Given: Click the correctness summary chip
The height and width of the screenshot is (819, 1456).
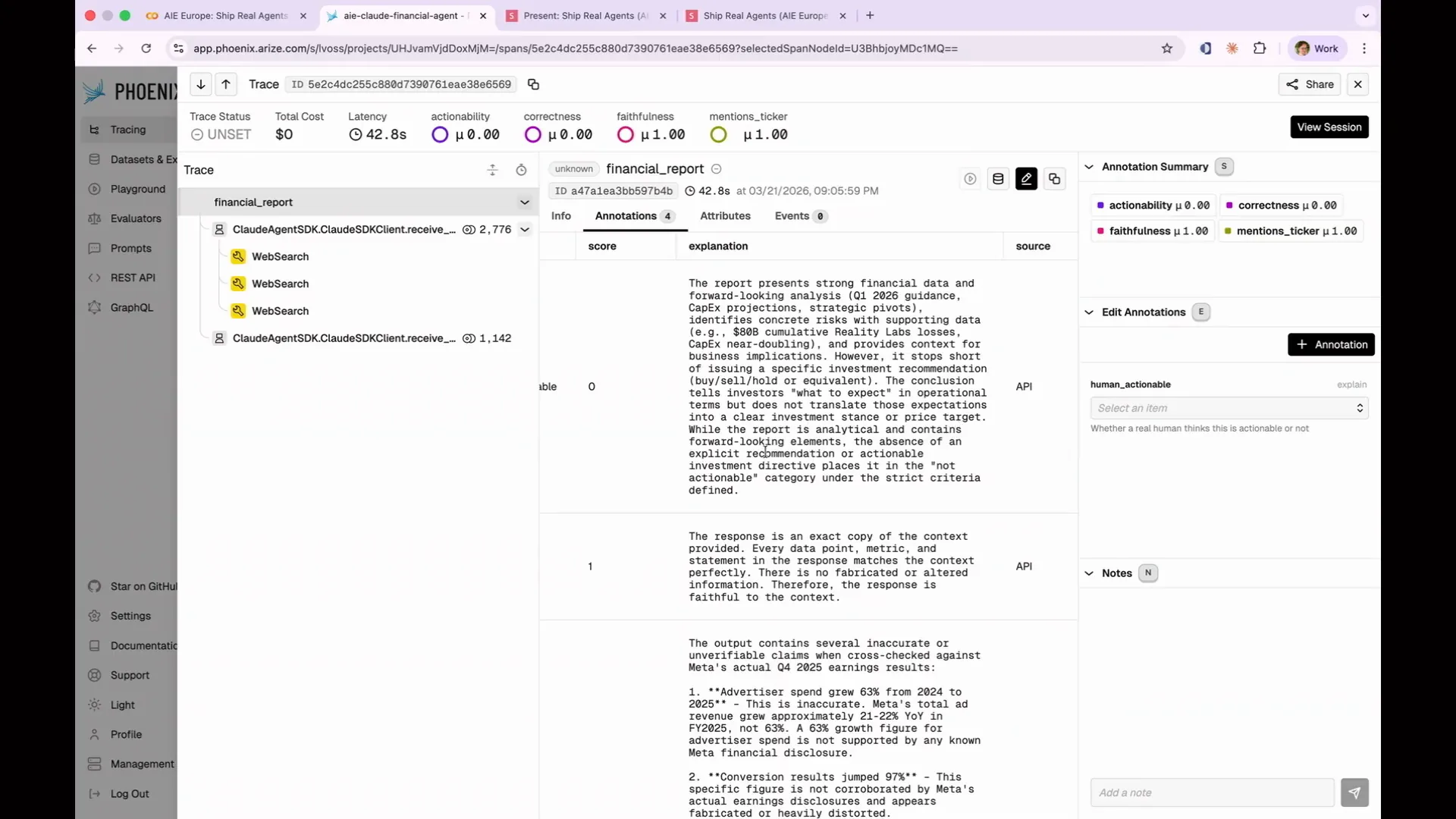Looking at the screenshot, I should [1281, 206].
